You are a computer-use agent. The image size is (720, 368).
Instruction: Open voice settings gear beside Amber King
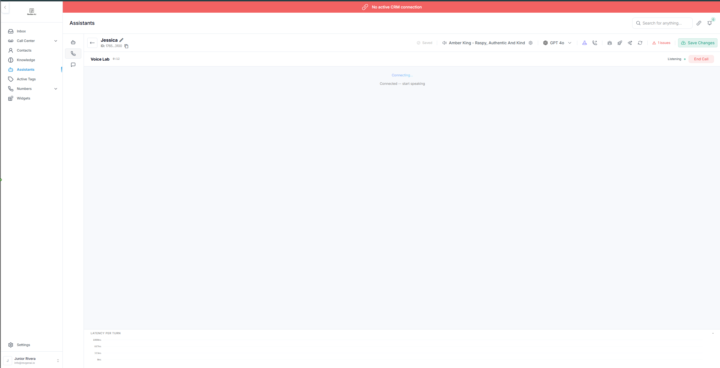tap(531, 43)
